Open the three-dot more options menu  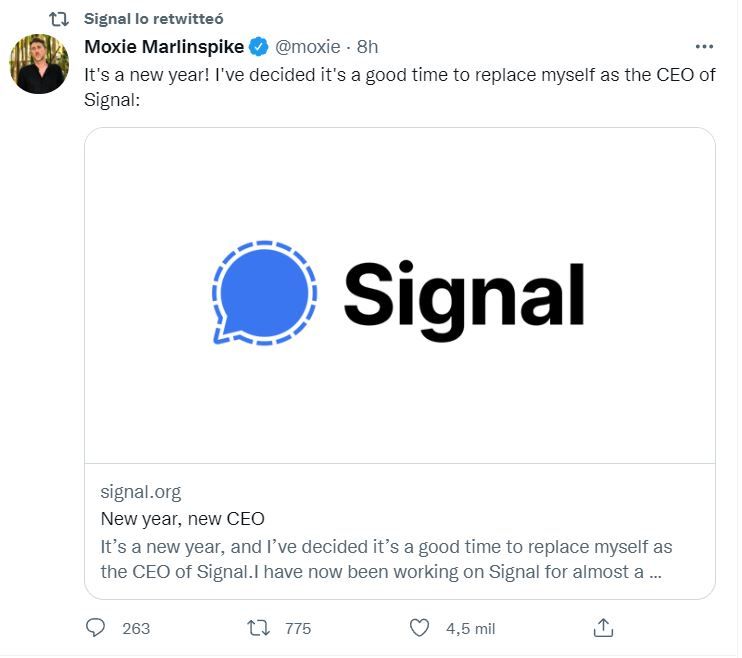pos(704,47)
